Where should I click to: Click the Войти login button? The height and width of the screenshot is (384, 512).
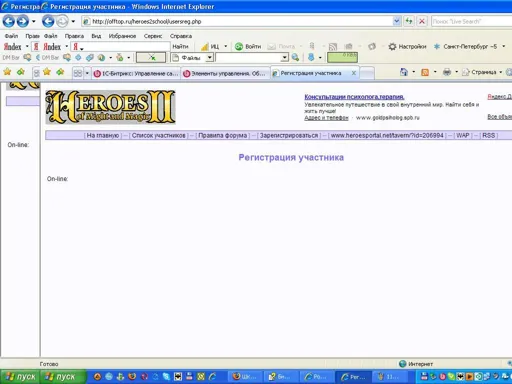click(248, 46)
